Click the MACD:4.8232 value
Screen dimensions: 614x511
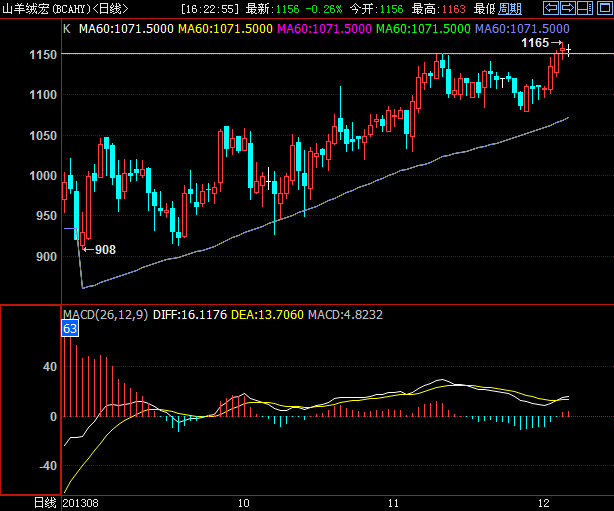coord(345,314)
